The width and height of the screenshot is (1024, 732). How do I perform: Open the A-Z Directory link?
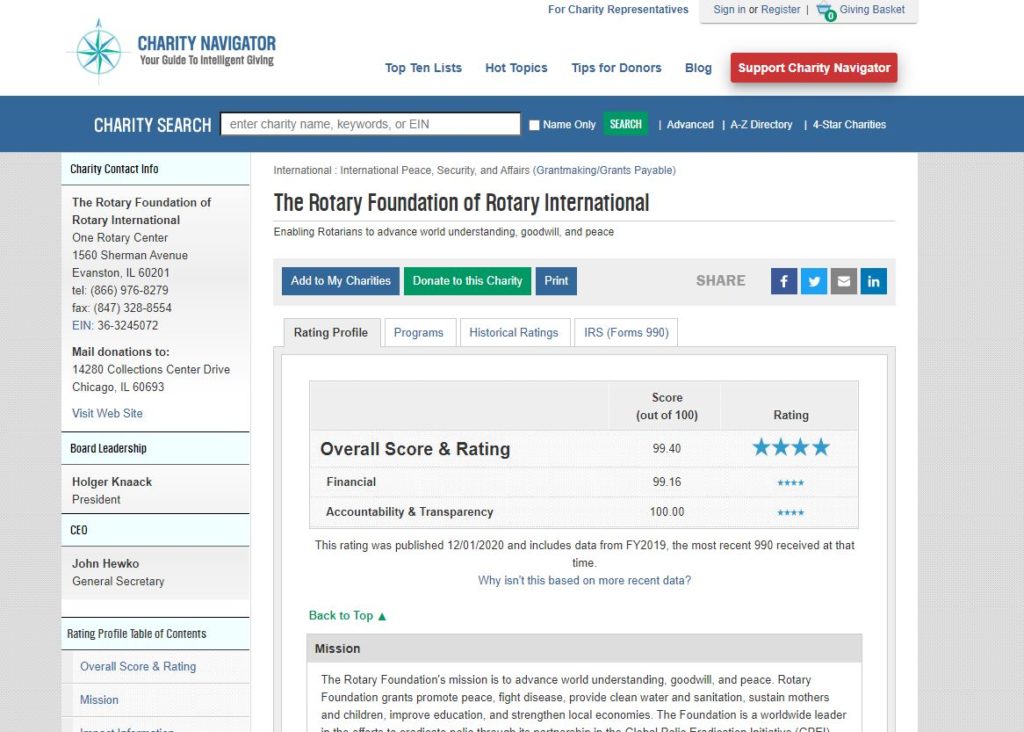[x=761, y=125]
